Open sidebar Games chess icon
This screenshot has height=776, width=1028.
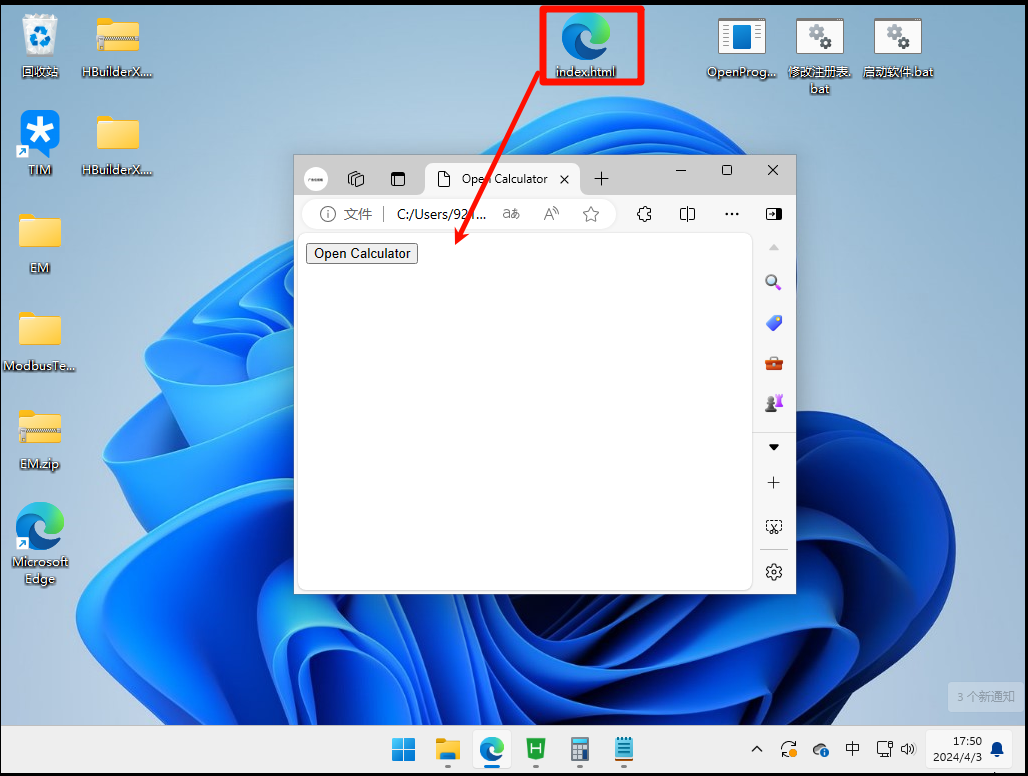tap(774, 403)
